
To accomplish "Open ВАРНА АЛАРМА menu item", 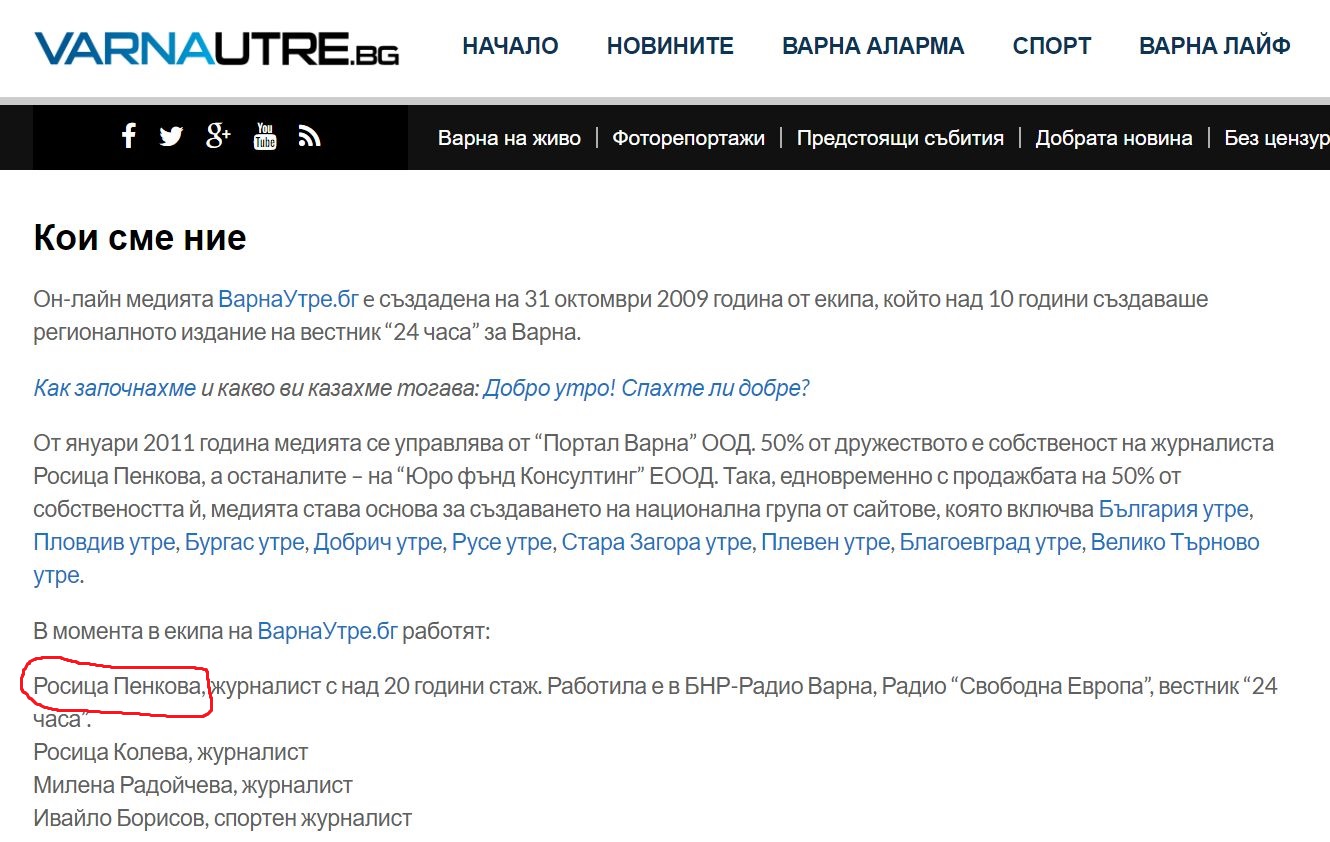I will tap(873, 46).
